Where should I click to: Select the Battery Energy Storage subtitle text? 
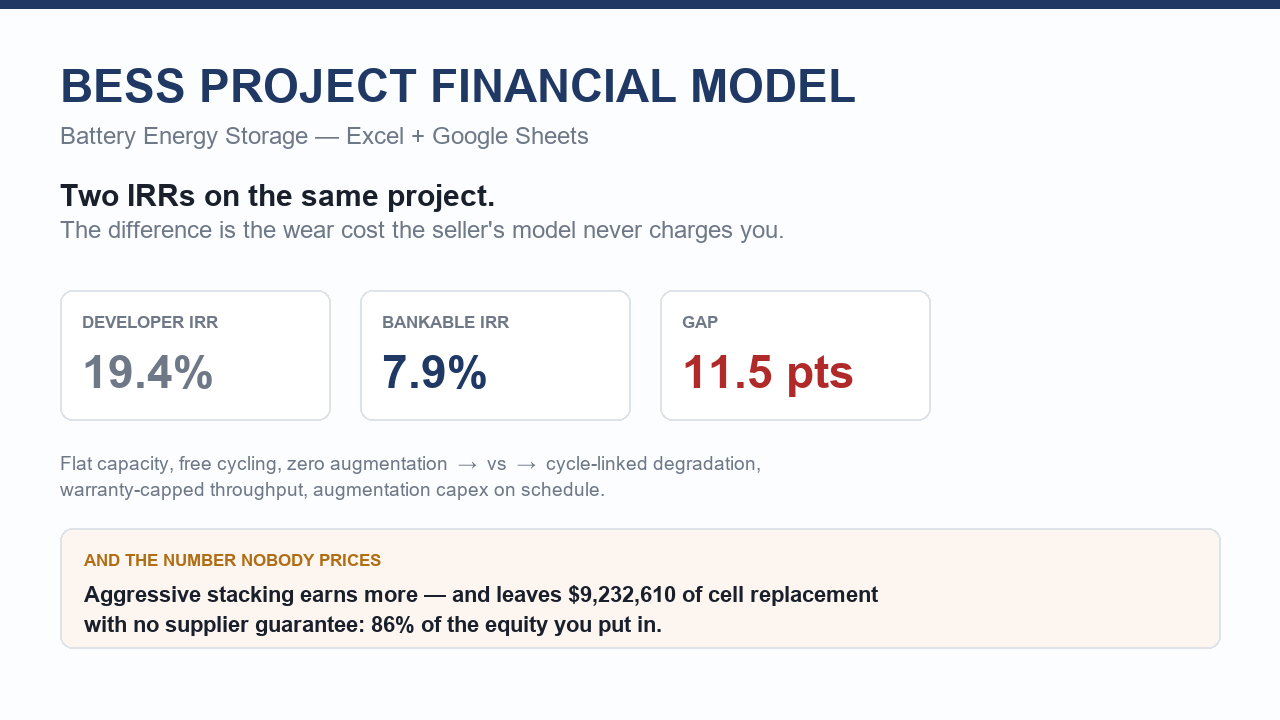pyautogui.click(x=324, y=136)
